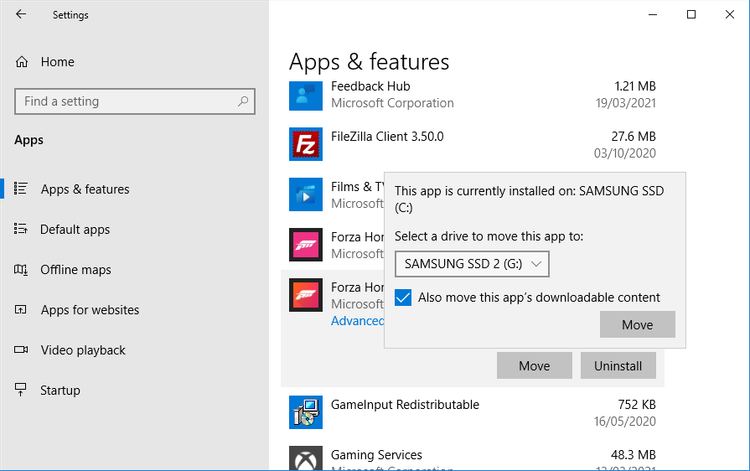The height and width of the screenshot is (471, 750).
Task: Click the pink Forza Horizon icon
Action: (x=306, y=244)
